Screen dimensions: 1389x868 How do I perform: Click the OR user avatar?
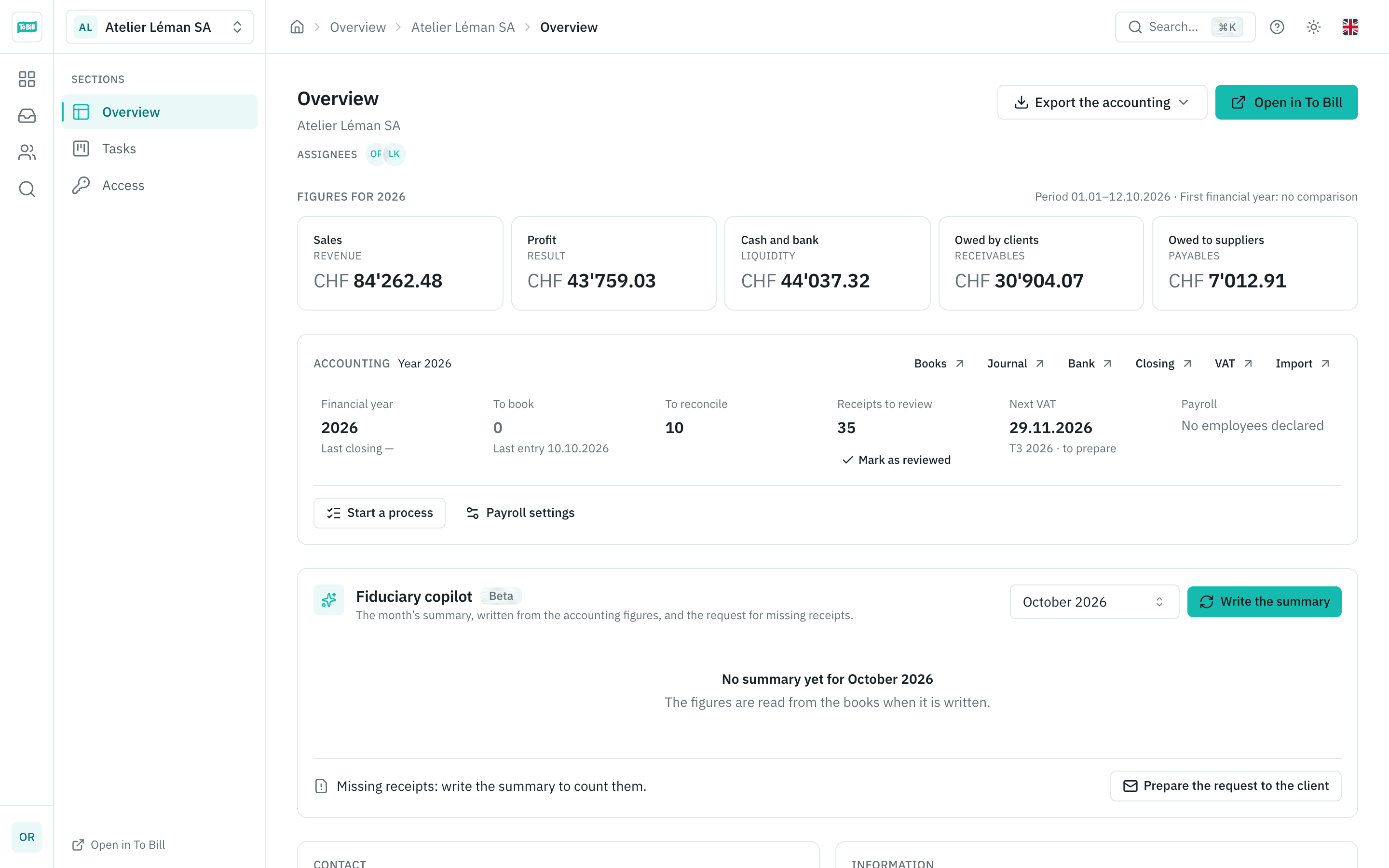pyautogui.click(x=27, y=837)
